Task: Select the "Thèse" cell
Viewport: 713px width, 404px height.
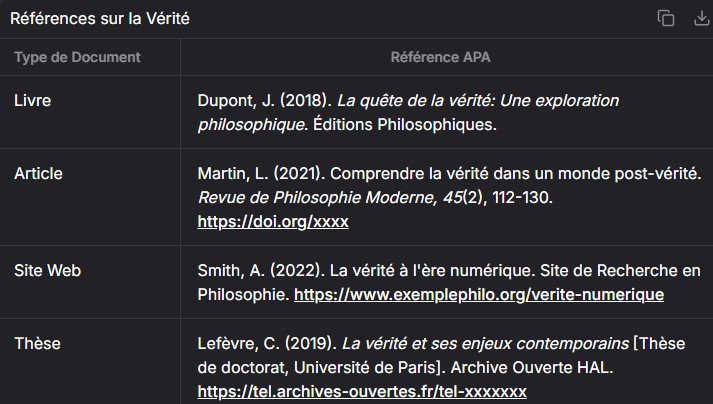Action: (37, 343)
